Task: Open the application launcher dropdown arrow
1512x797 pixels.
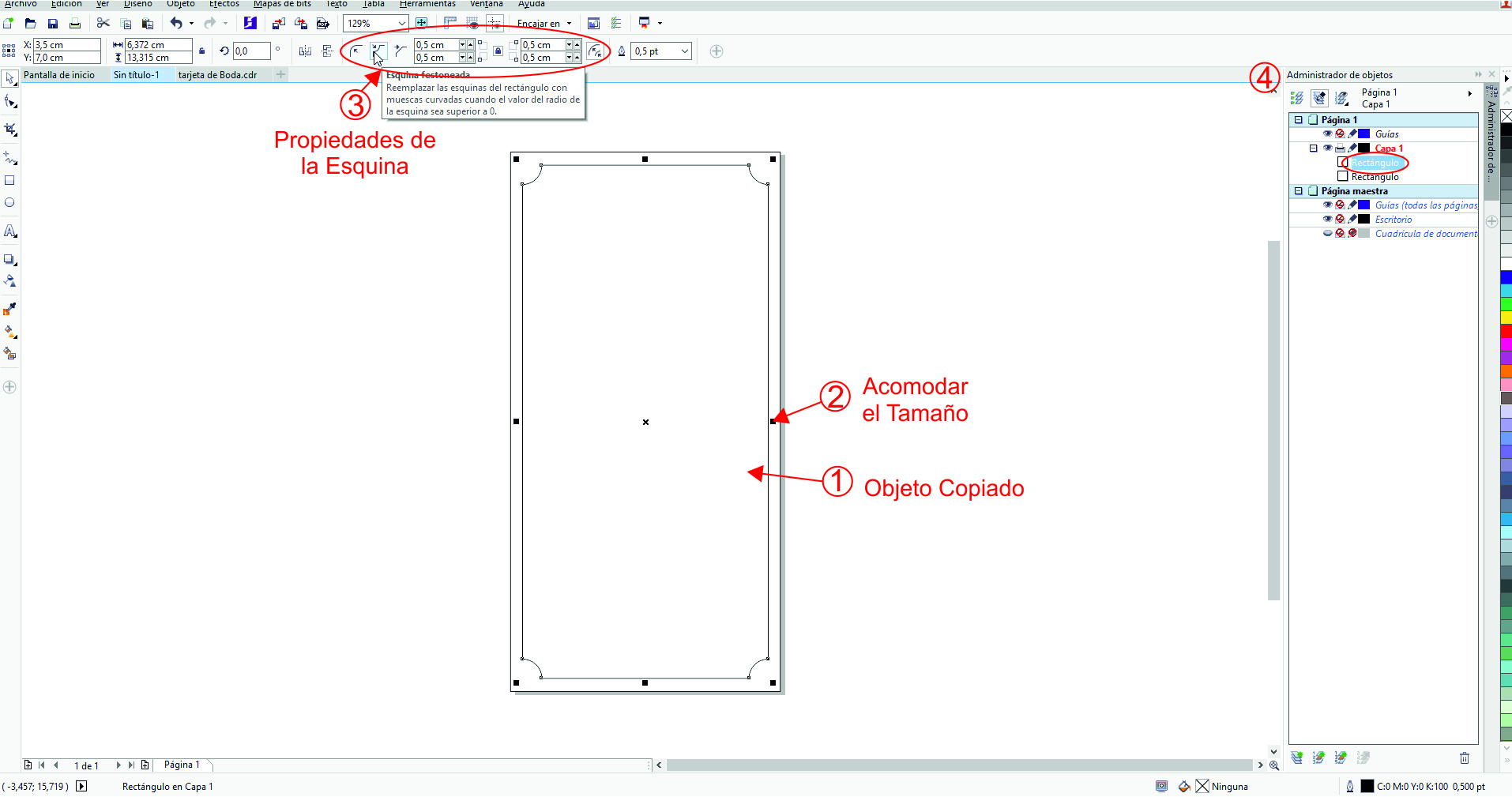Action: [660, 23]
